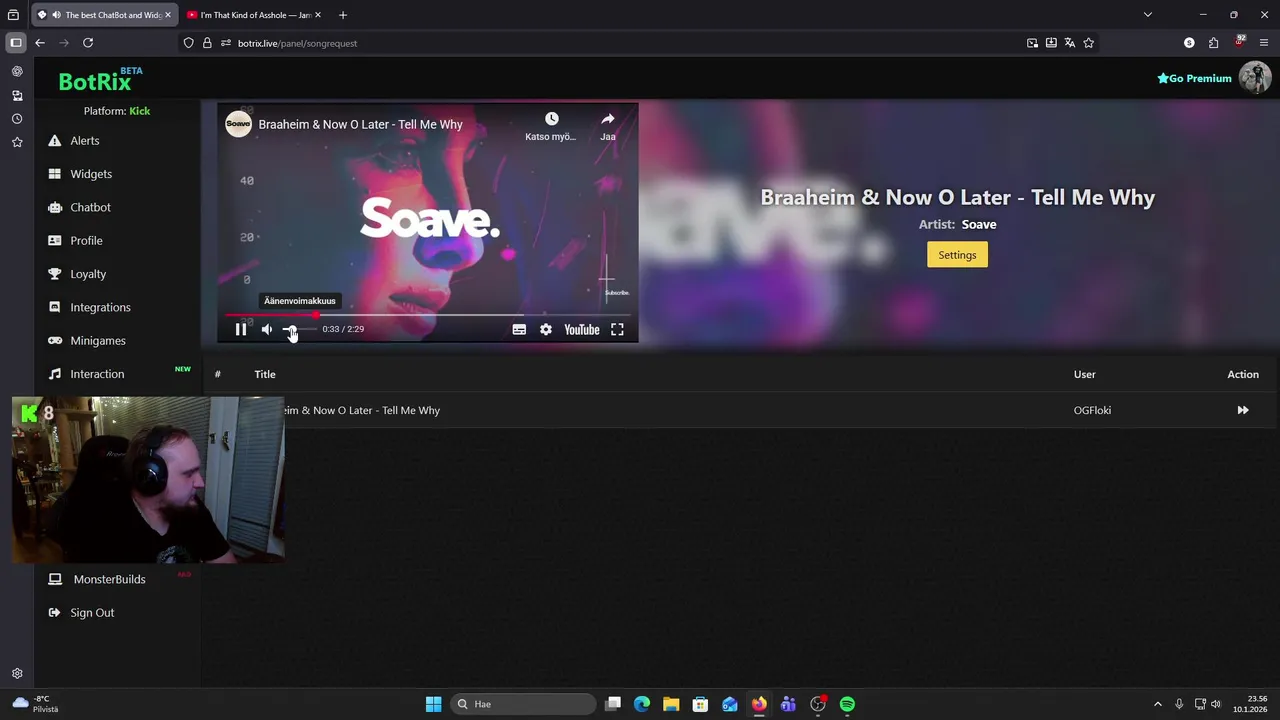
Task: Open Microsoft Edge from the taskbar
Action: (x=642, y=704)
